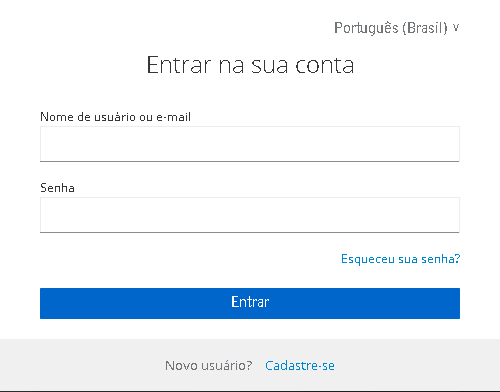The image size is (500, 392).
Task: Click inside the Senha password field
Action: pos(250,215)
